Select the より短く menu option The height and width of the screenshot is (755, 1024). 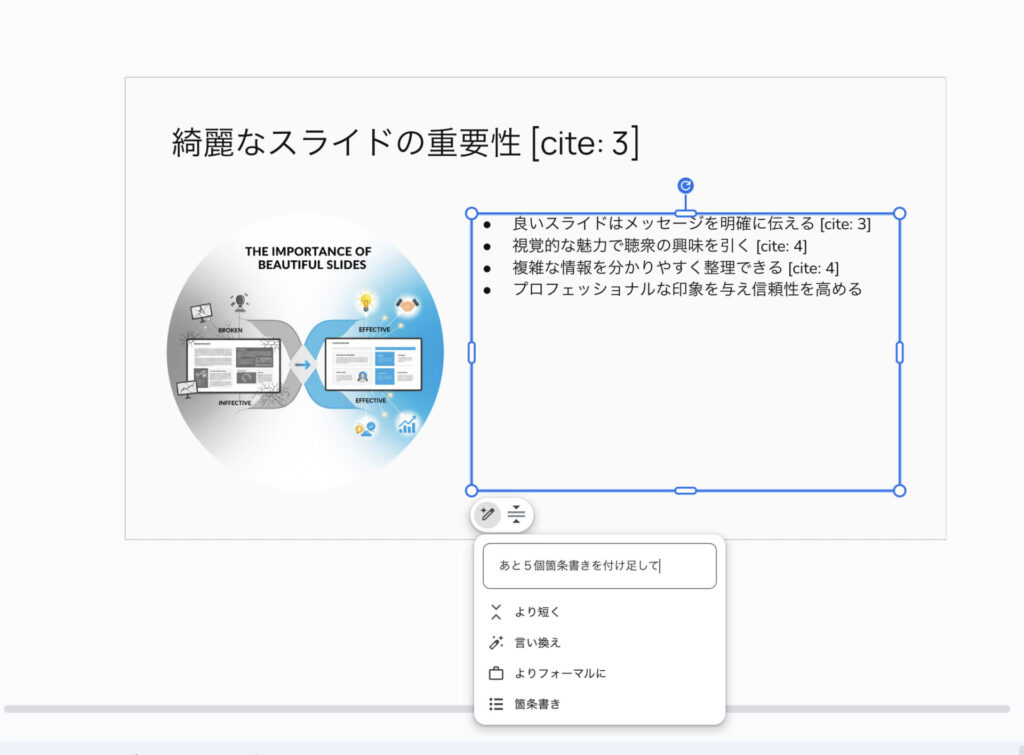[x=537, y=612]
